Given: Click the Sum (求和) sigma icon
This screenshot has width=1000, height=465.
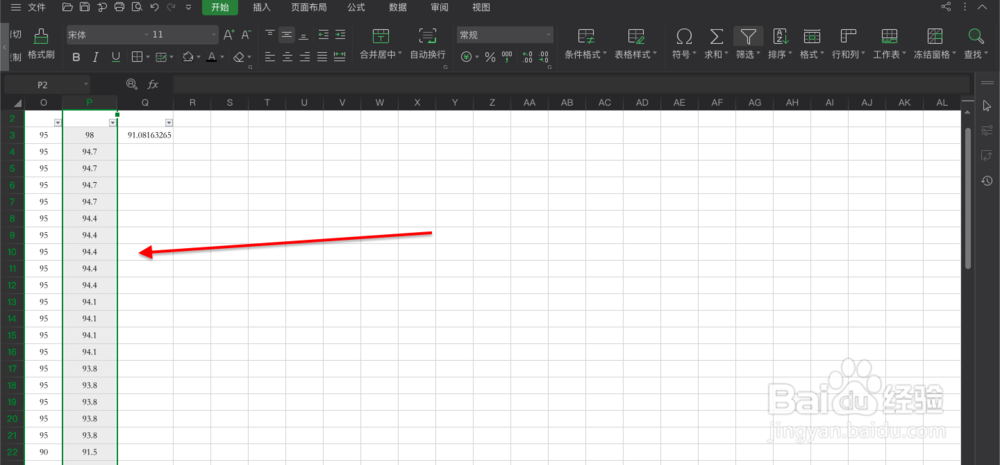Looking at the screenshot, I should tap(717, 36).
